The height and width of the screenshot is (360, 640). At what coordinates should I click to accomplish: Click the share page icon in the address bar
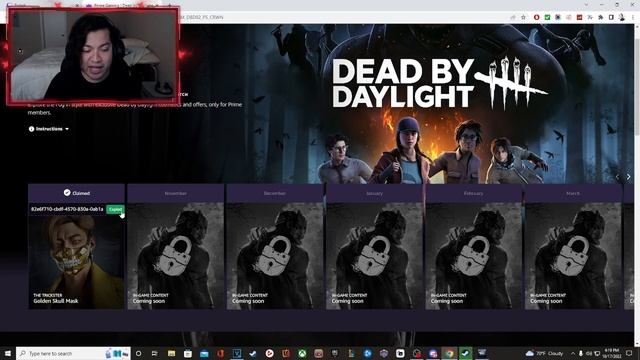coord(513,17)
